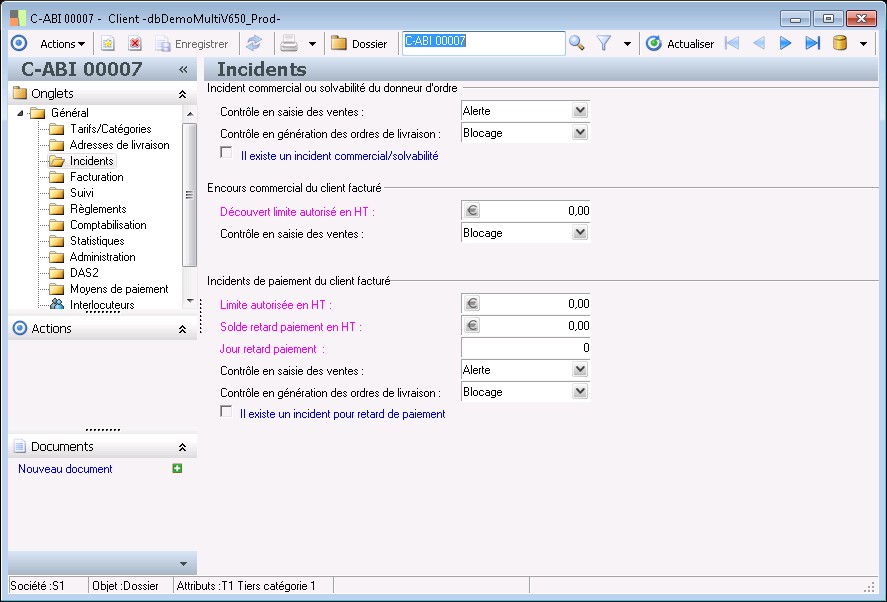Image resolution: width=887 pixels, height=602 pixels.
Task: Collapse the Actions sidebar section
Action: [182, 329]
